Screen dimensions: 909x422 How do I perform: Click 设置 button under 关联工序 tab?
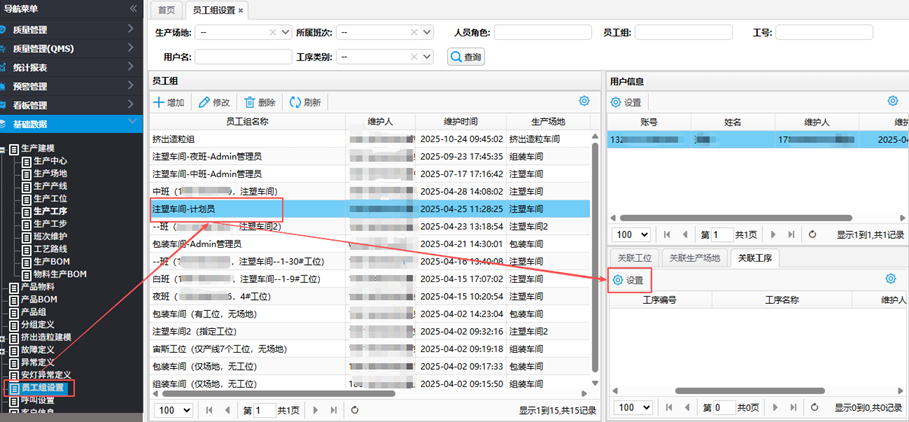point(628,280)
